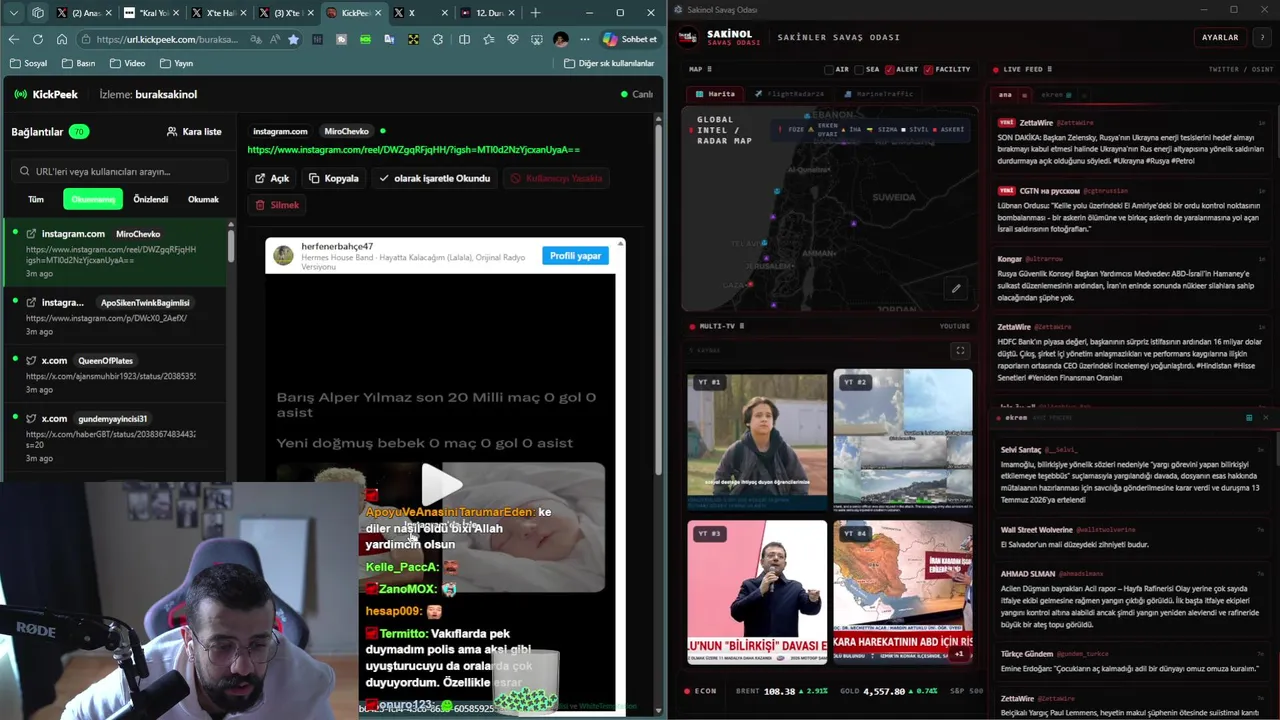
Task: Expand Multi-TV to fullscreen
Action: click(x=960, y=350)
